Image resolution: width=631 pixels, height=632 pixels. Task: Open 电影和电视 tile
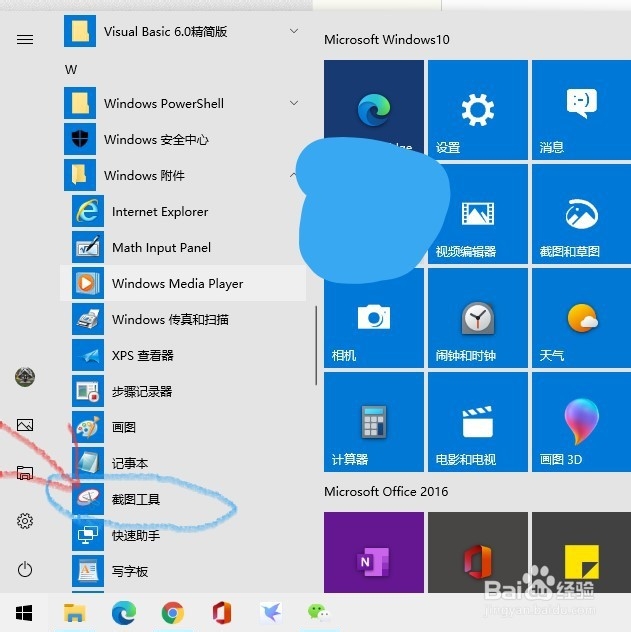tap(478, 422)
